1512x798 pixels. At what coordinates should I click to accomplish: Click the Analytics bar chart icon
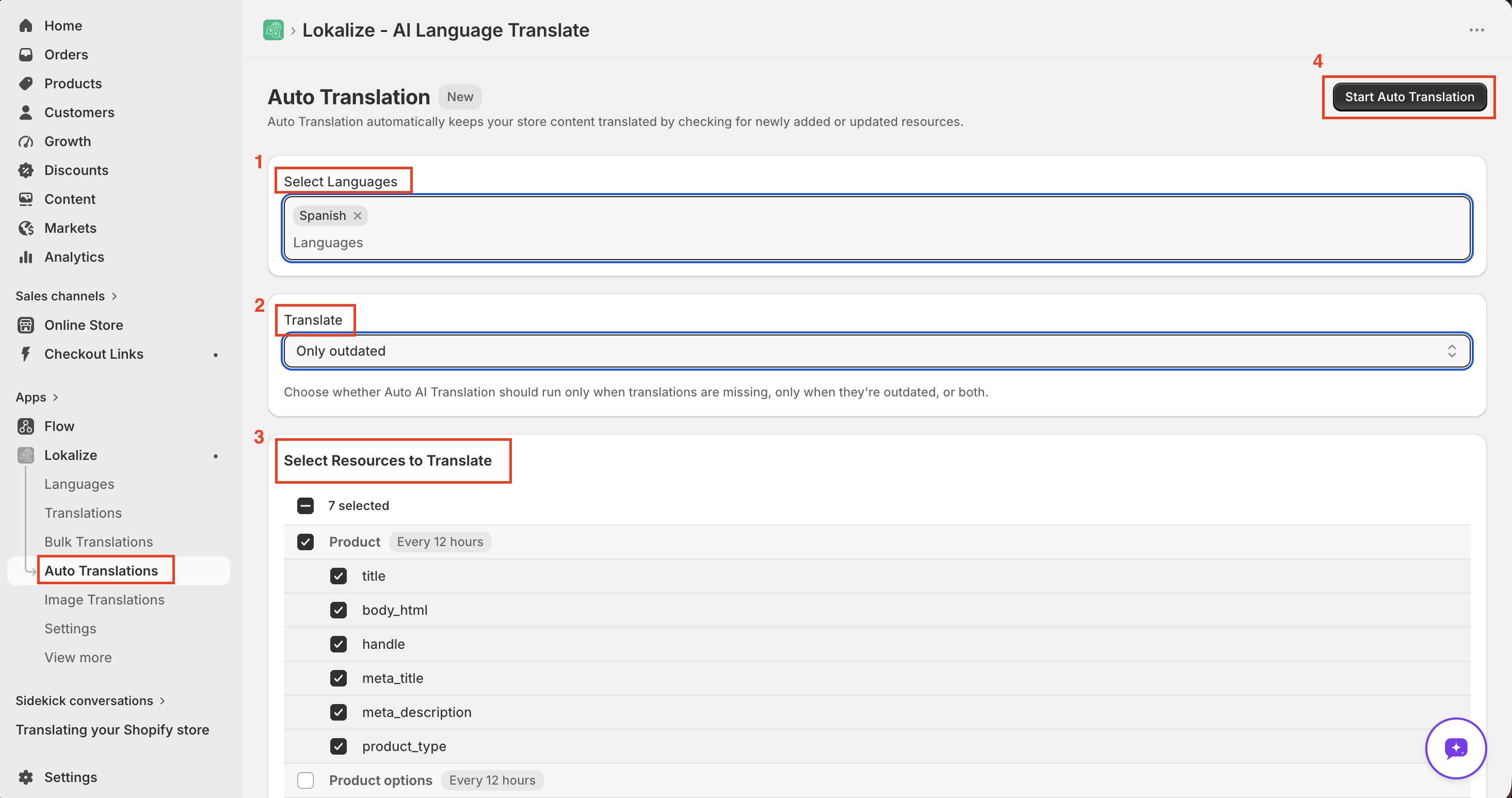pos(25,257)
